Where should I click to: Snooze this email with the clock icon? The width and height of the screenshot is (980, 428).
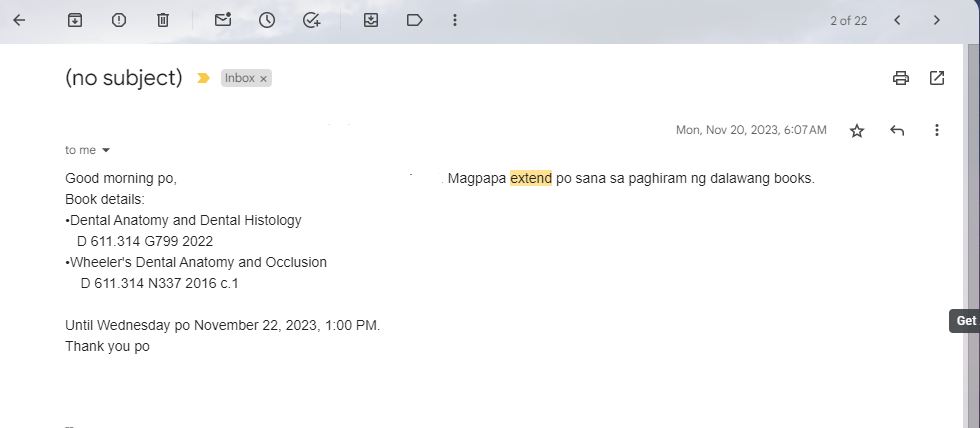267,20
